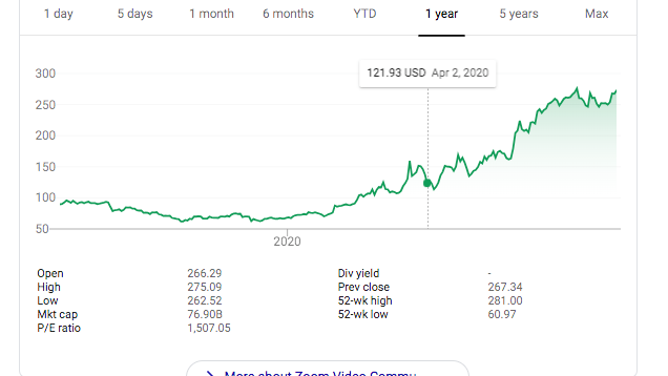Screen dimensions: 668x376
Task: Click the 121.93 USD price tooltip
Action: (428, 73)
